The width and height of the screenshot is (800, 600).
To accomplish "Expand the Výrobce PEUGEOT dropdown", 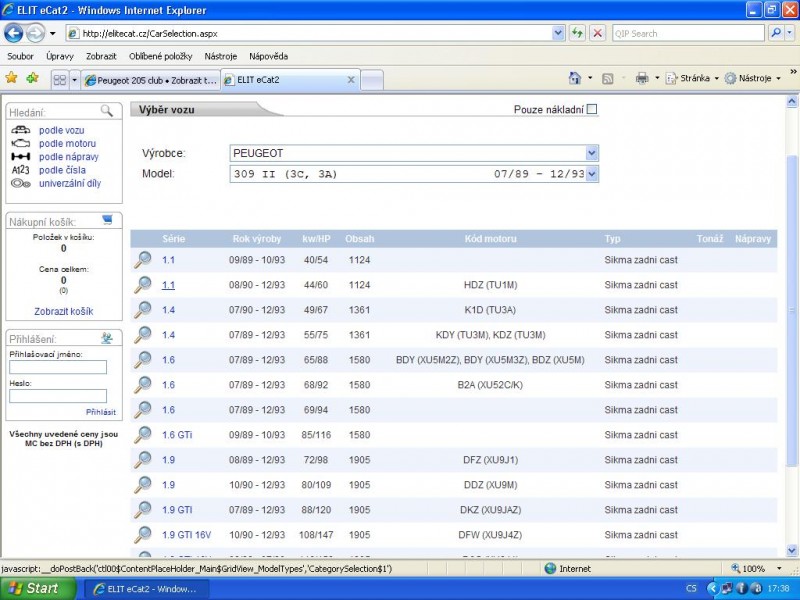I will [592, 153].
